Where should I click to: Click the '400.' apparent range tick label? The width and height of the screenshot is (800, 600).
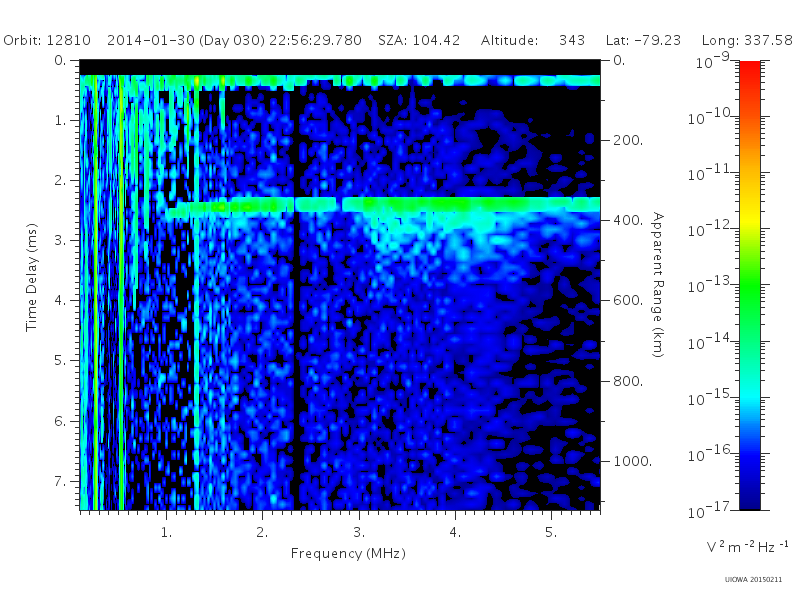(628, 220)
